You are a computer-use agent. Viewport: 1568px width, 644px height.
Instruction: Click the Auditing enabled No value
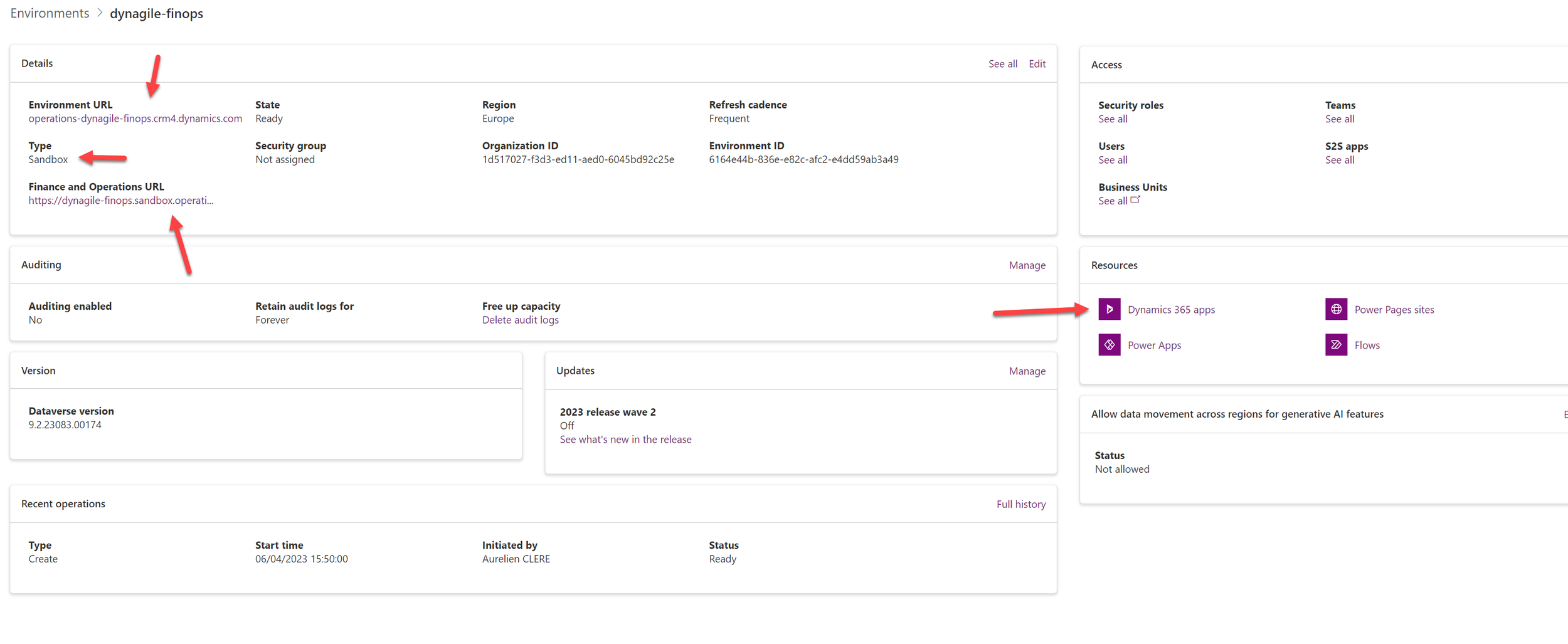[35, 320]
